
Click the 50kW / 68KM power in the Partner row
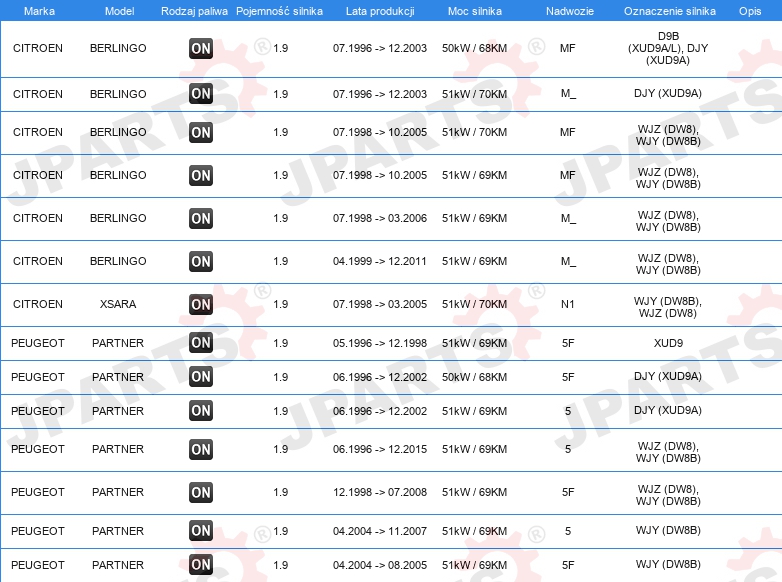[x=474, y=377]
